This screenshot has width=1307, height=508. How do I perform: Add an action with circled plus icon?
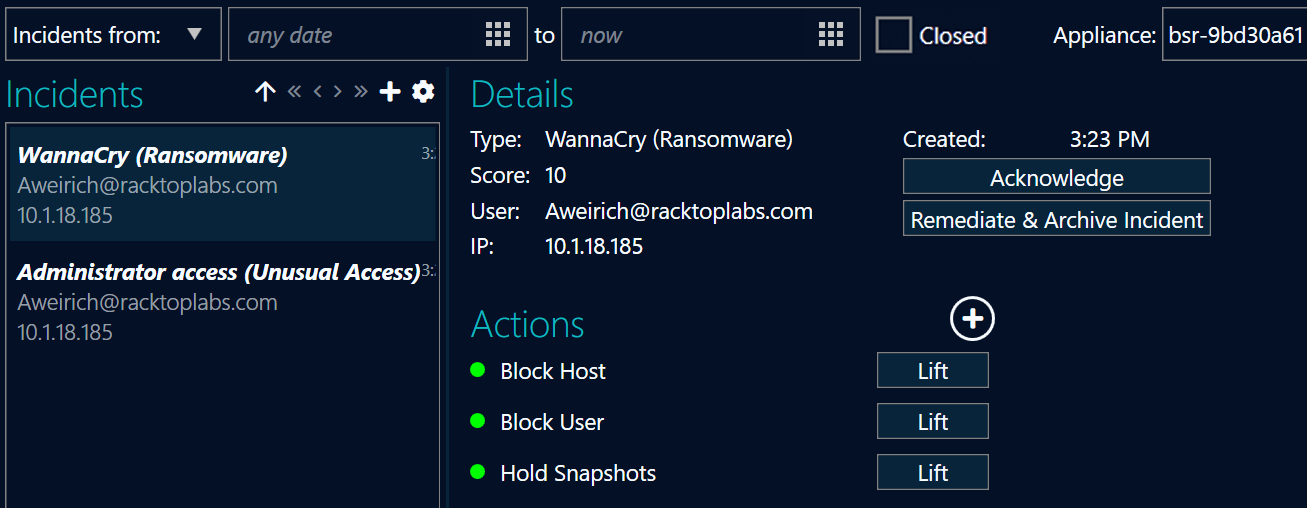point(972,319)
